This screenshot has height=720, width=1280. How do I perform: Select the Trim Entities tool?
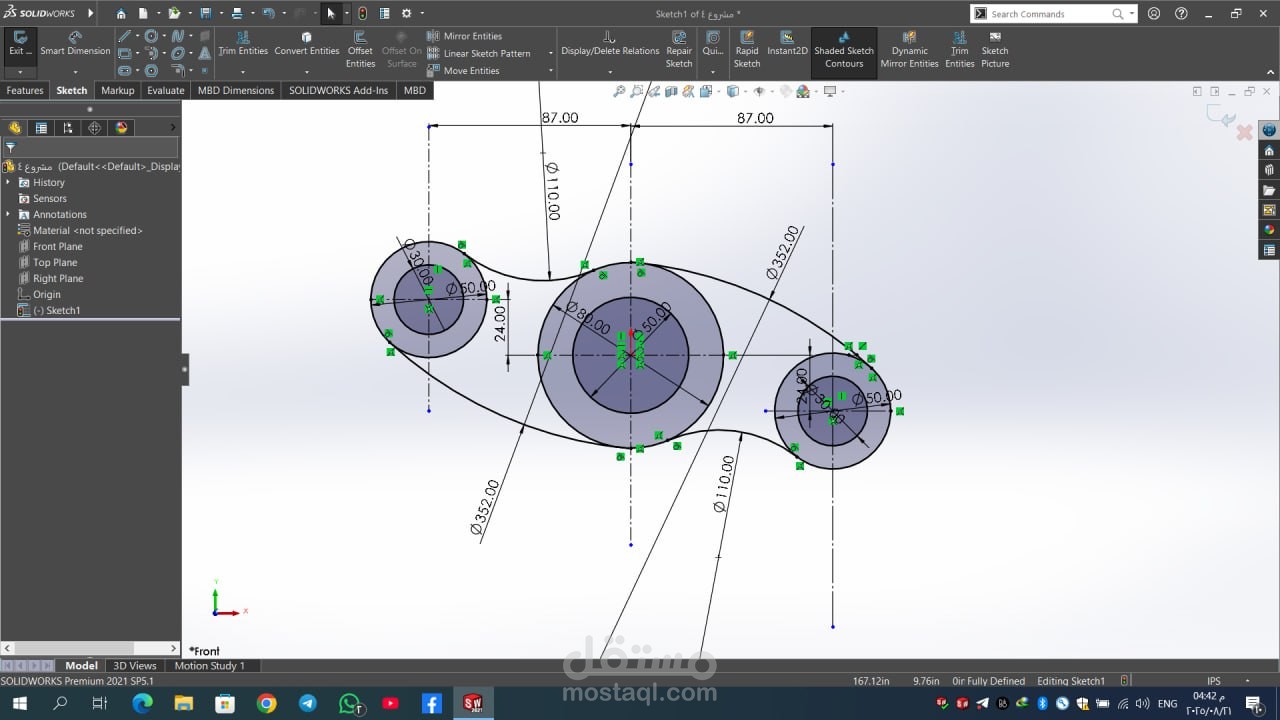pyautogui.click(x=243, y=43)
